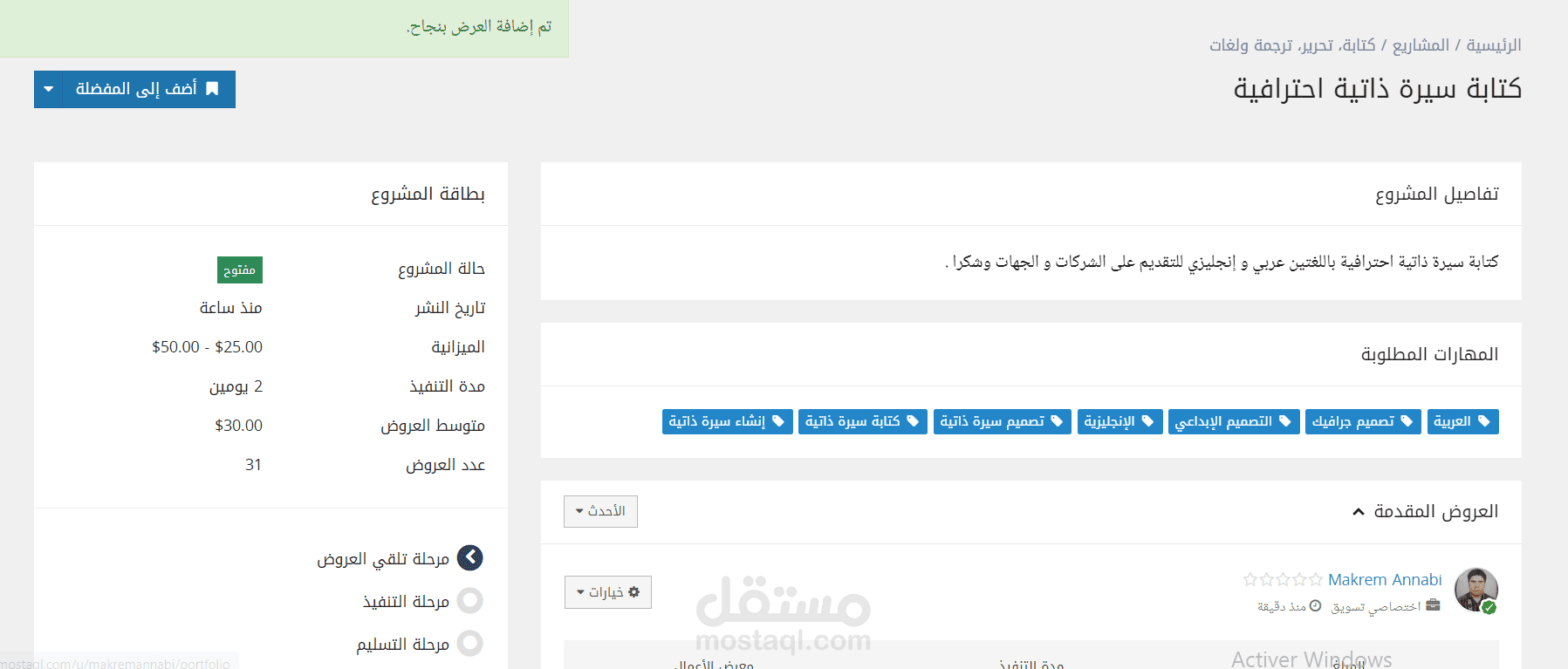Screen dimensions: 1568x669
Task: Click the project description text paragraph
Action: click(x=1222, y=262)
